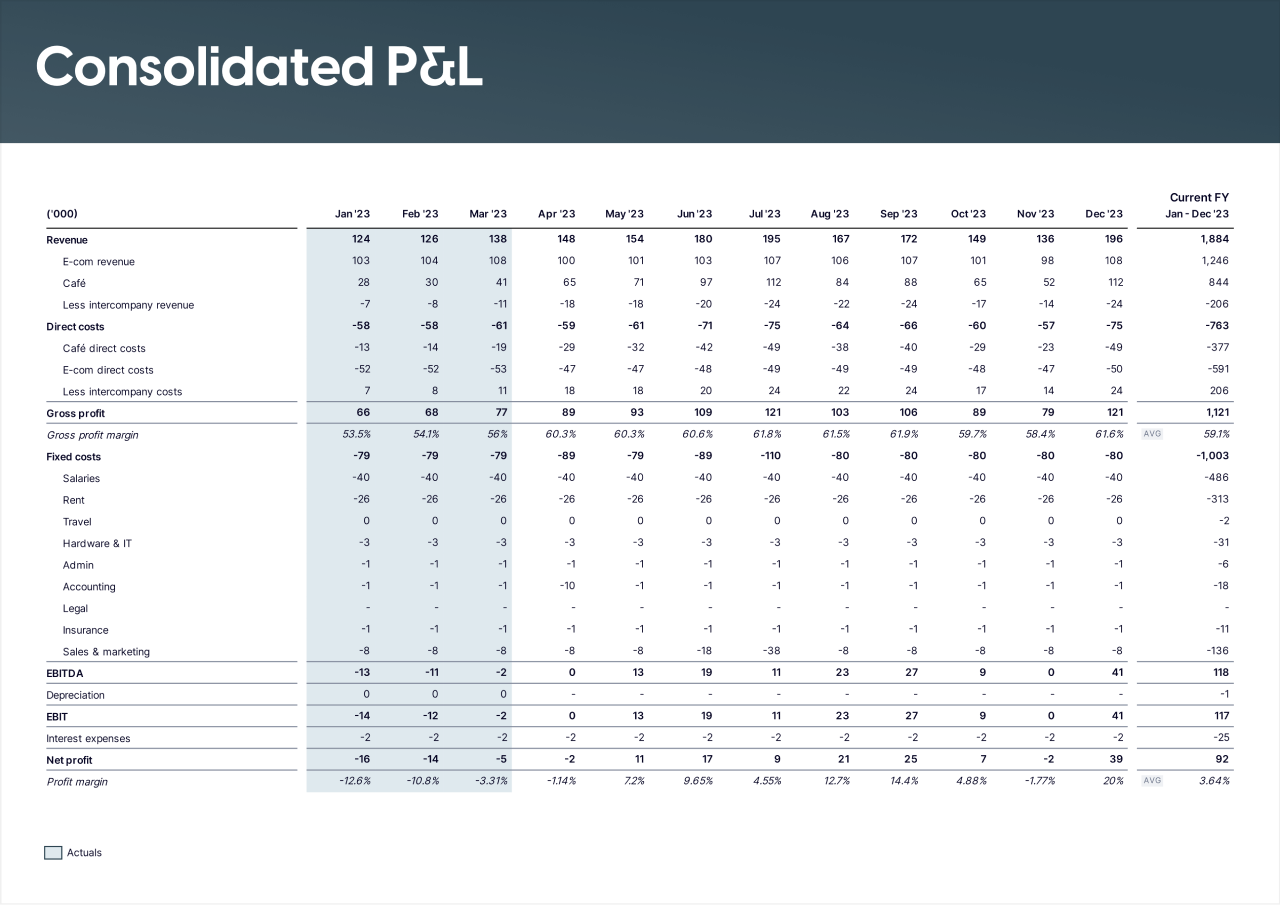Select the Jan '23 column header
Screen dimensions: 1280x905
click(x=352, y=214)
